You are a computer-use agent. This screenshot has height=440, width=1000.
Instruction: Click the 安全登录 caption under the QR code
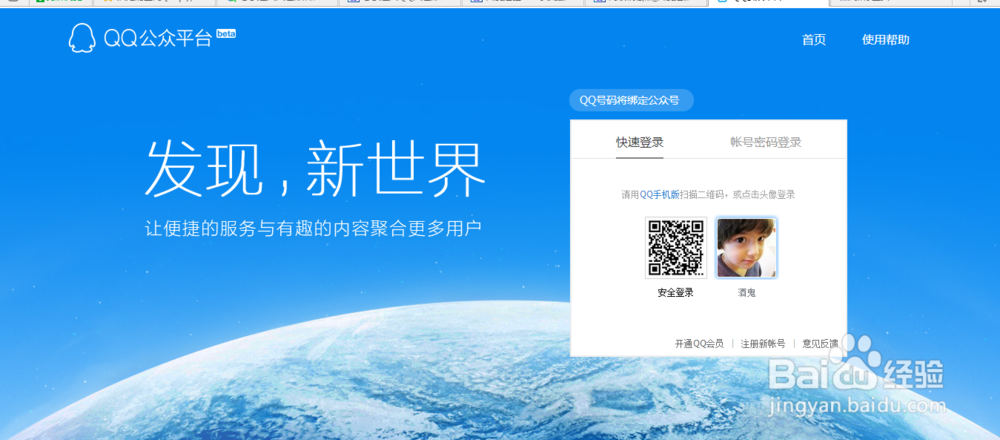click(675, 293)
